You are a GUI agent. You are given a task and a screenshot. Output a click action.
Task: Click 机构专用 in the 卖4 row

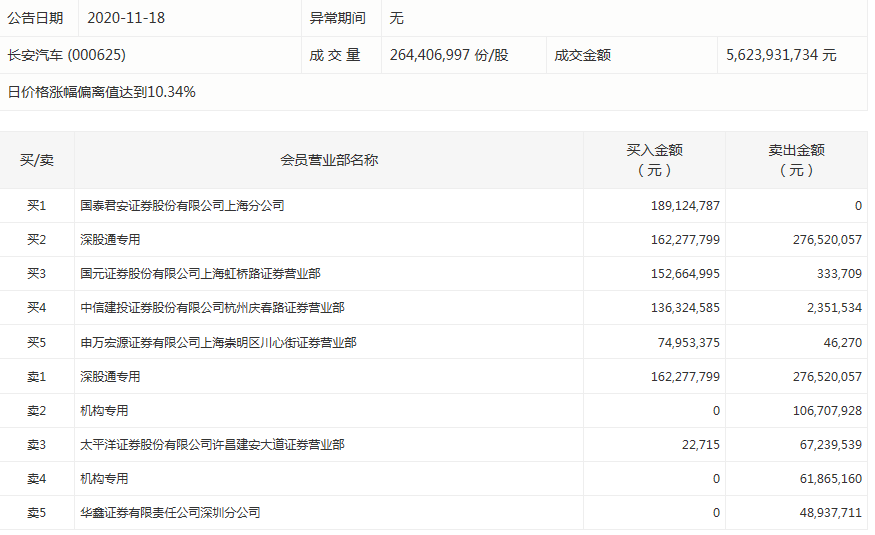[104, 479]
